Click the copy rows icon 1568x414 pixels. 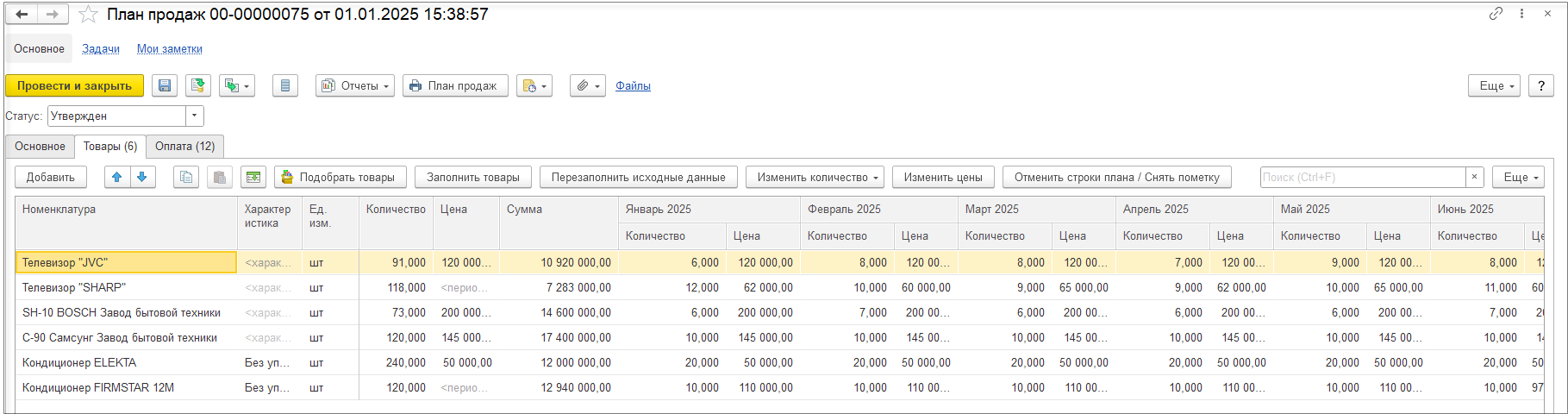[x=186, y=177]
